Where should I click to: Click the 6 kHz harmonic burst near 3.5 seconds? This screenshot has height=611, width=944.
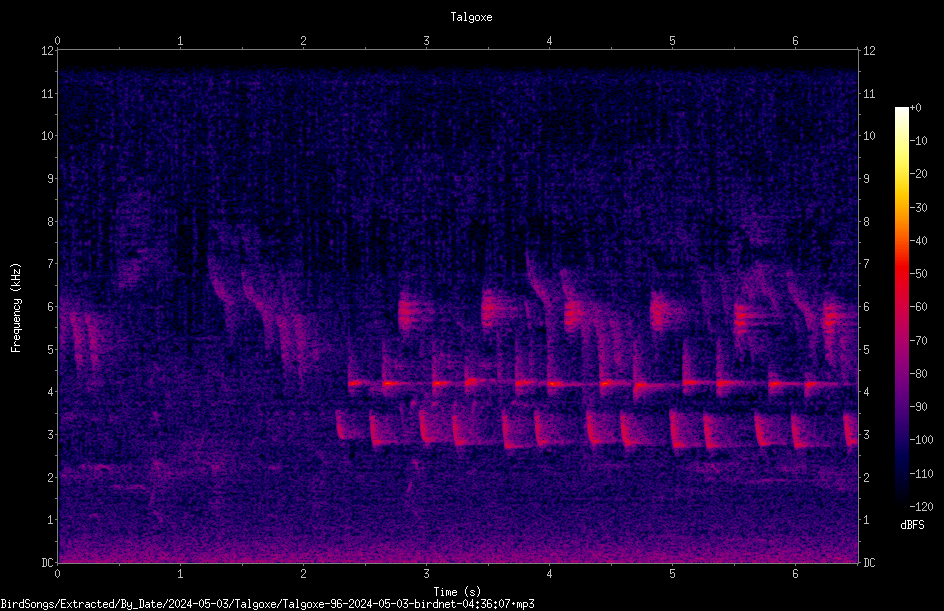[495, 310]
